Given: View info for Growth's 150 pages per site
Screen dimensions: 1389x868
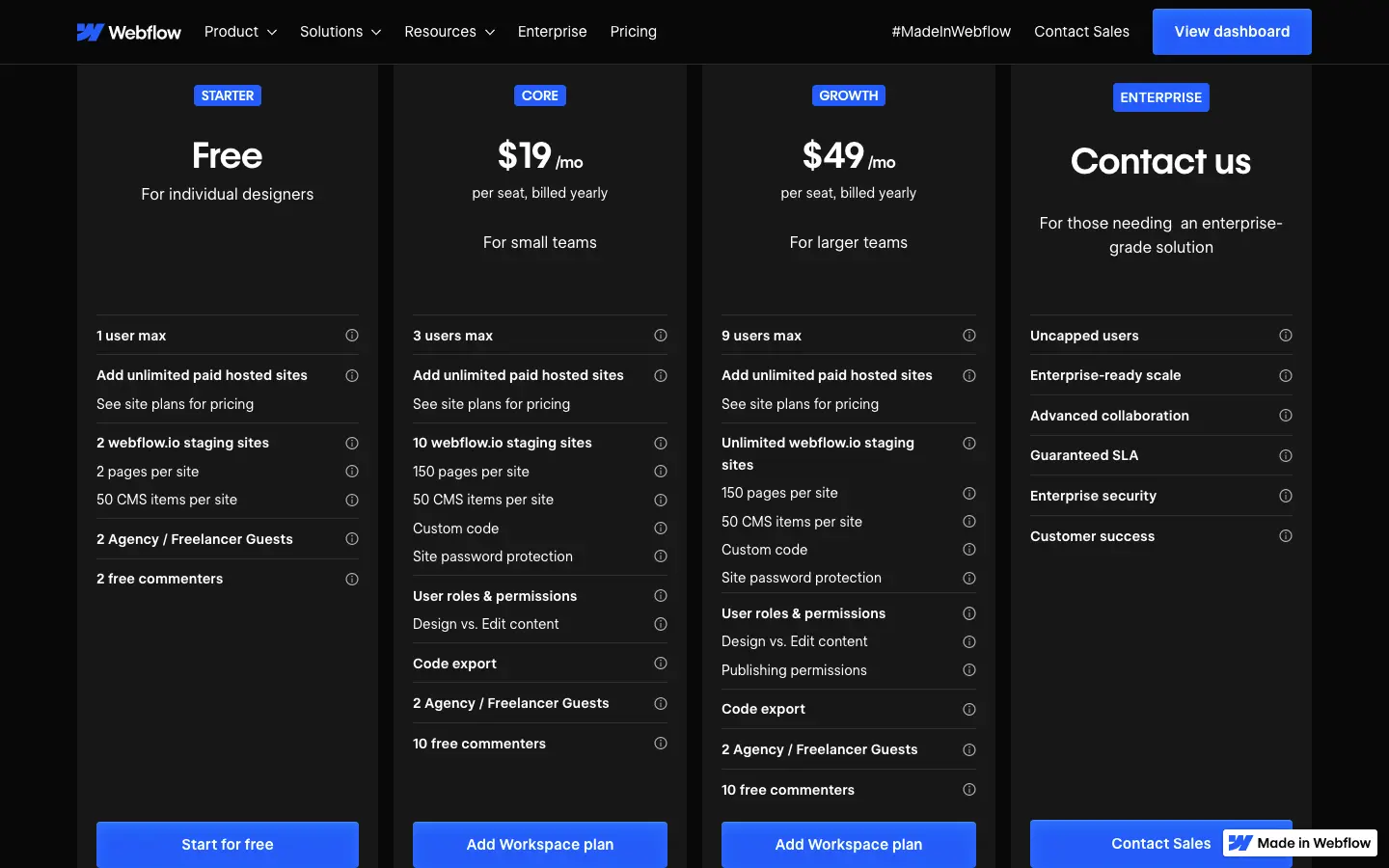Looking at the screenshot, I should pos(969,494).
